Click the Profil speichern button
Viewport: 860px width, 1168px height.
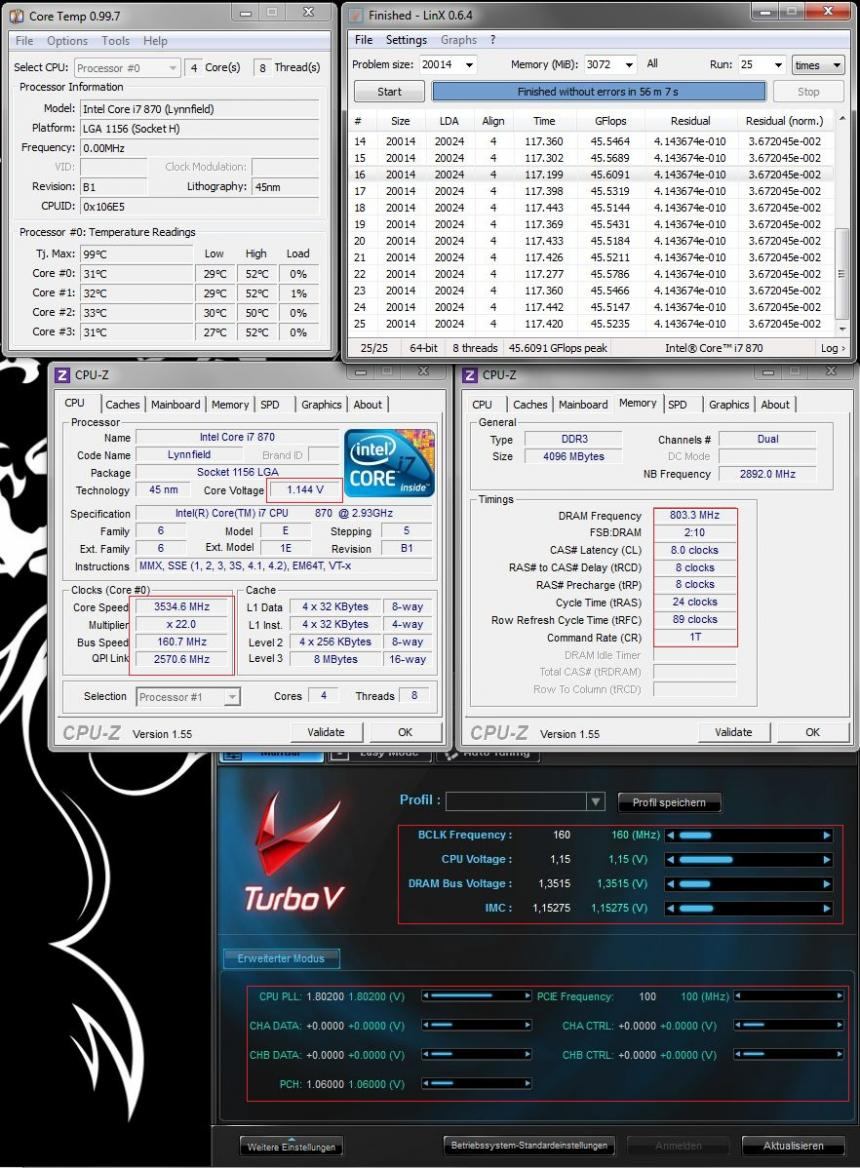669,802
